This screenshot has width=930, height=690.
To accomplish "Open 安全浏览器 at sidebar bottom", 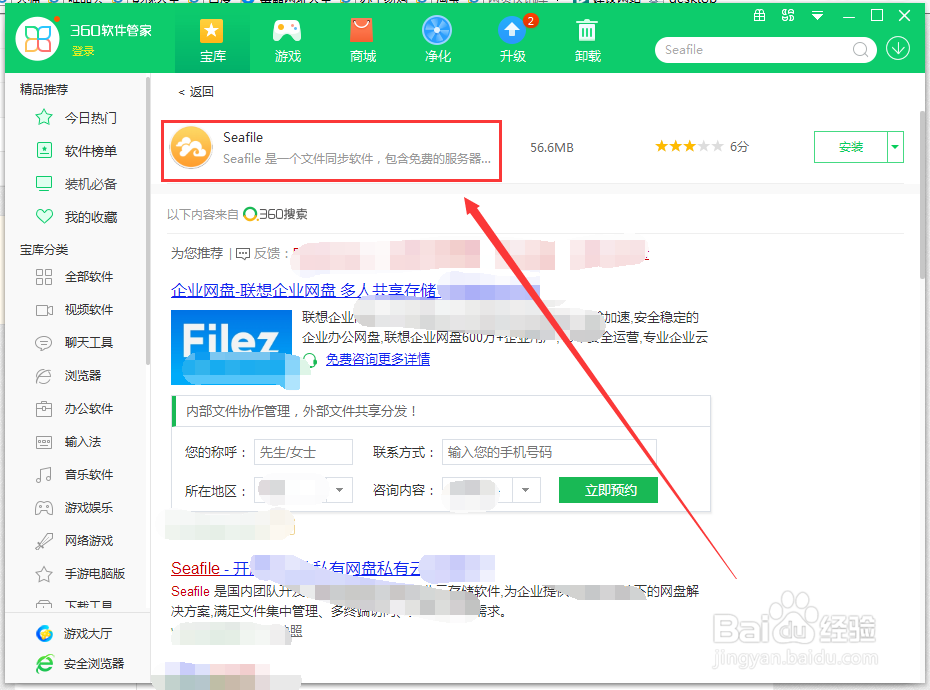I will [x=79, y=663].
